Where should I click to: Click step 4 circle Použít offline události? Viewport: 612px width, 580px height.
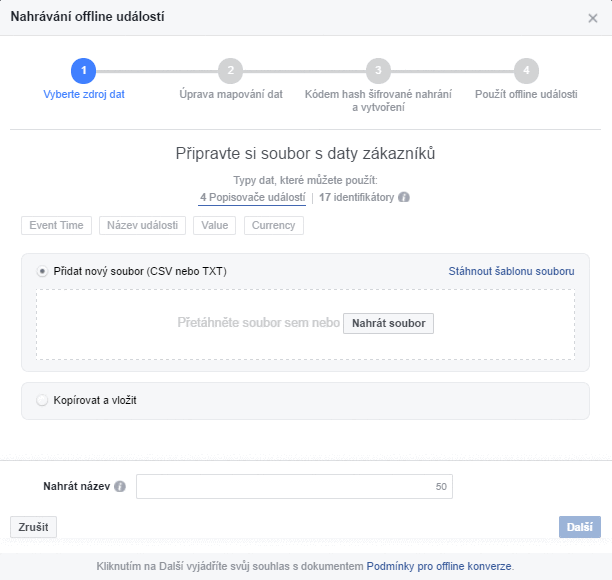[x=526, y=70]
